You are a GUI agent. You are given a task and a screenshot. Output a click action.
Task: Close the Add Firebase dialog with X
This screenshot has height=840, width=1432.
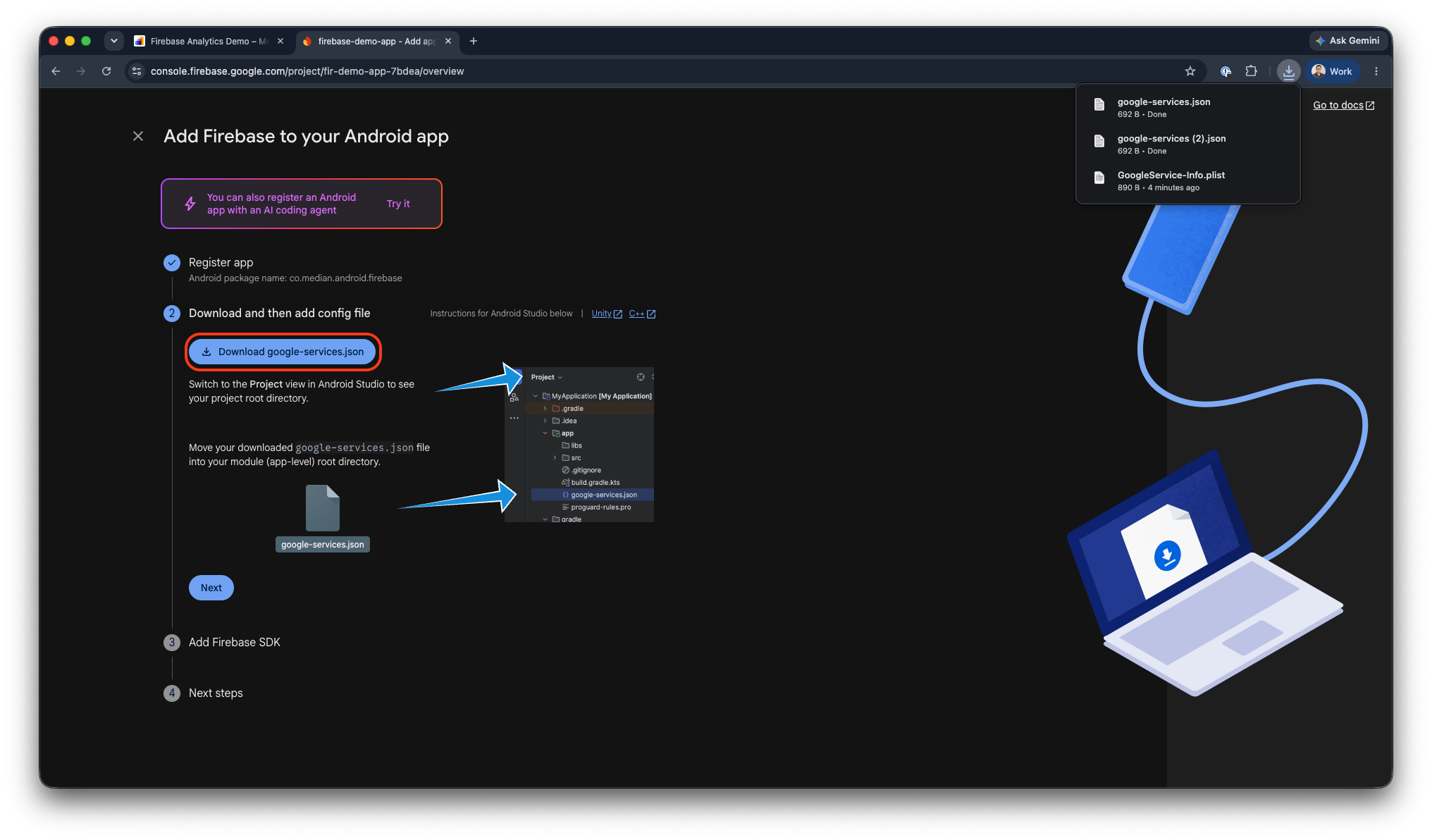point(138,136)
